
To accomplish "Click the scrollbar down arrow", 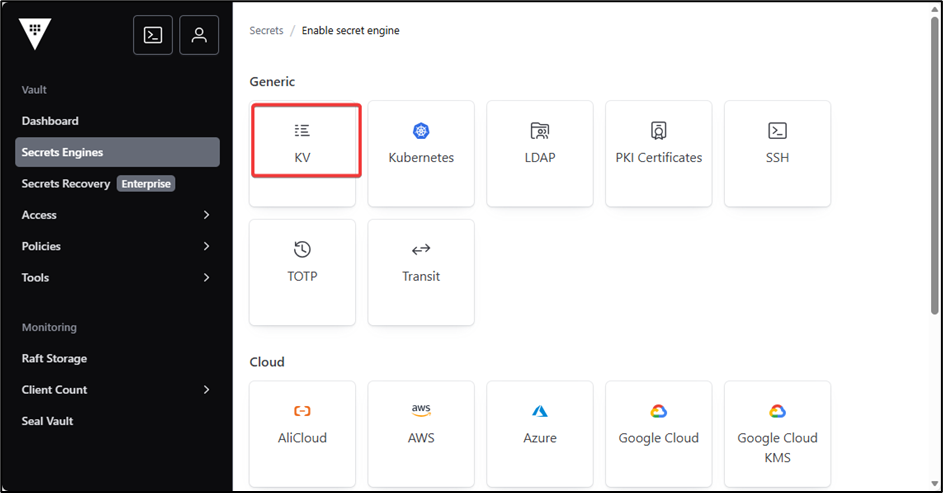I will tap(935, 483).
